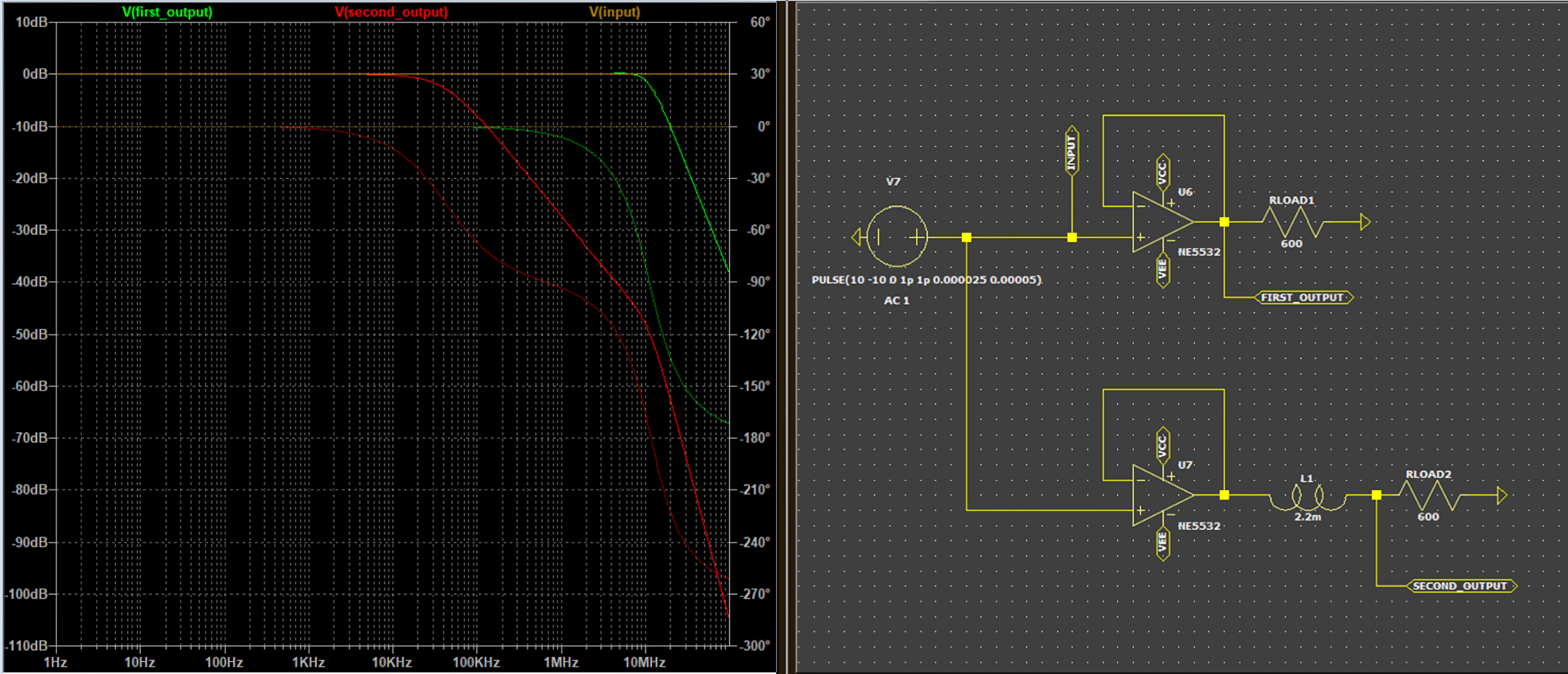Select the V(first_output) trace label
1568x674 pixels.
(167, 12)
